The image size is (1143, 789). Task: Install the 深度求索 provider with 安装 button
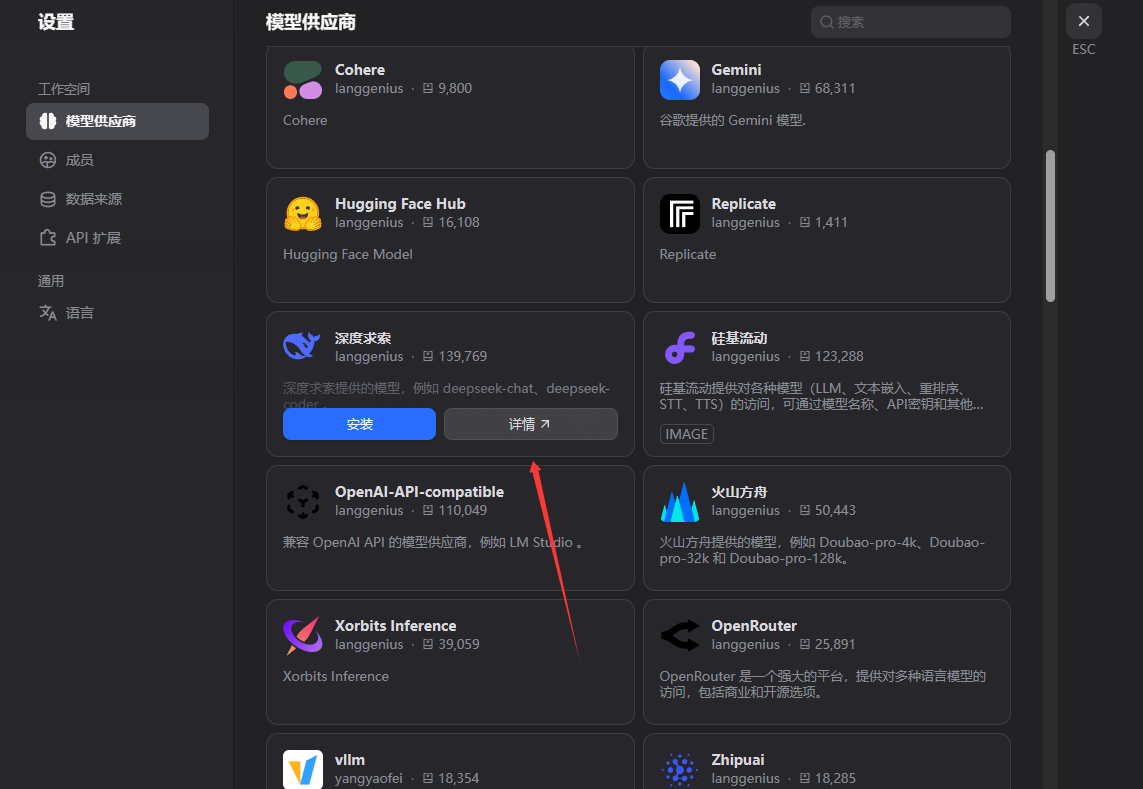359,424
